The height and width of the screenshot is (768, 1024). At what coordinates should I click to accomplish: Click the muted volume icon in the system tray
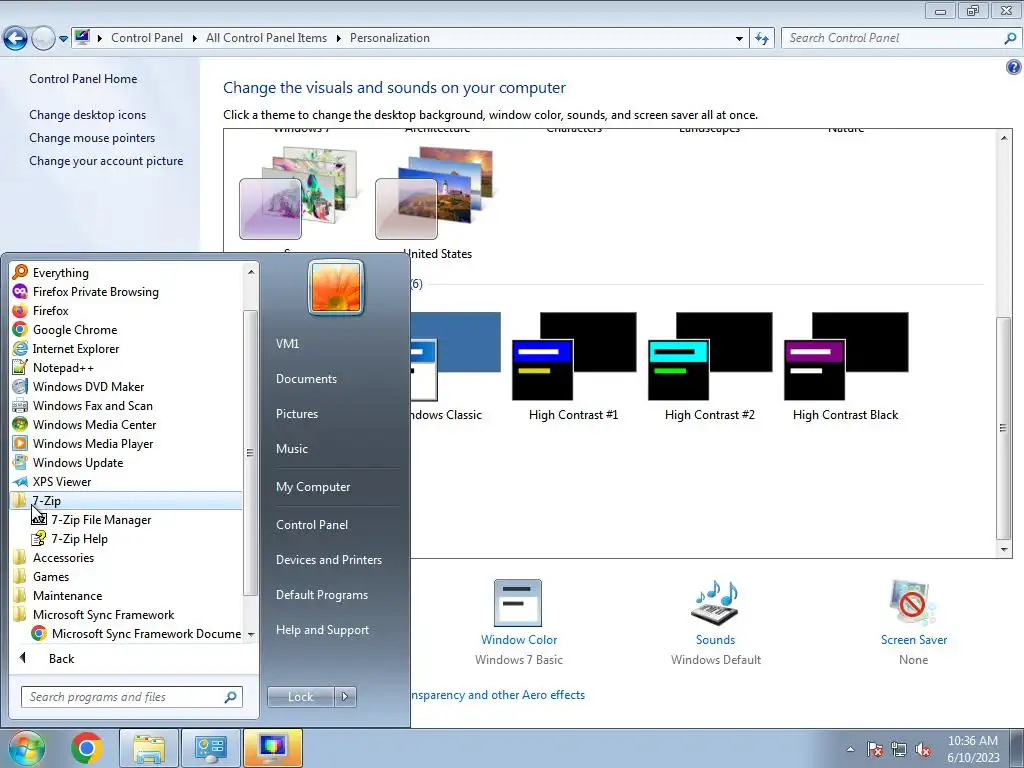coord(923,749)
